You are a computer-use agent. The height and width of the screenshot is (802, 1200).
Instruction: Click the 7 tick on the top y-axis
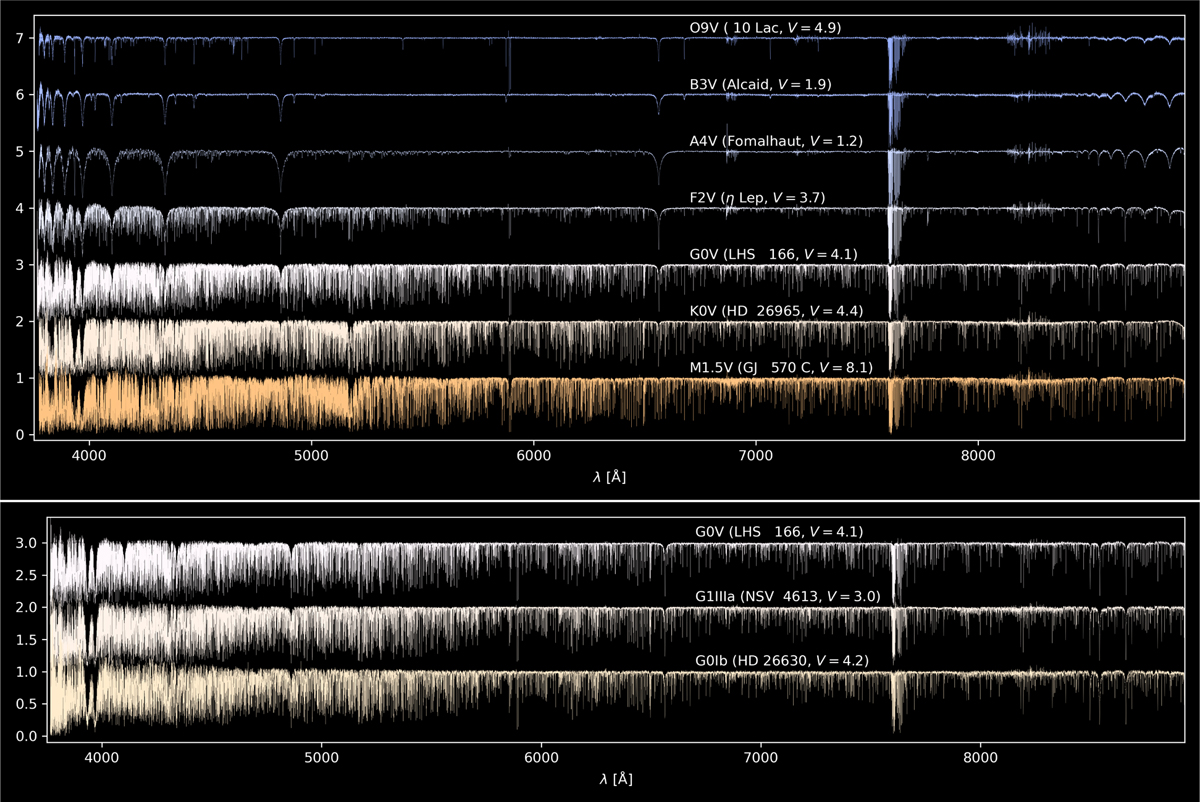[19, 38]
